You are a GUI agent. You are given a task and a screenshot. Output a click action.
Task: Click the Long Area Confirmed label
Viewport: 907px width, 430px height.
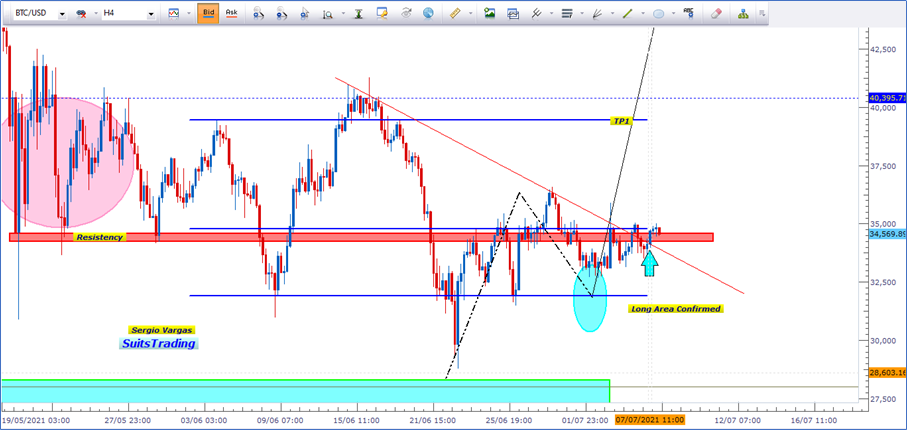click(675, 309)
